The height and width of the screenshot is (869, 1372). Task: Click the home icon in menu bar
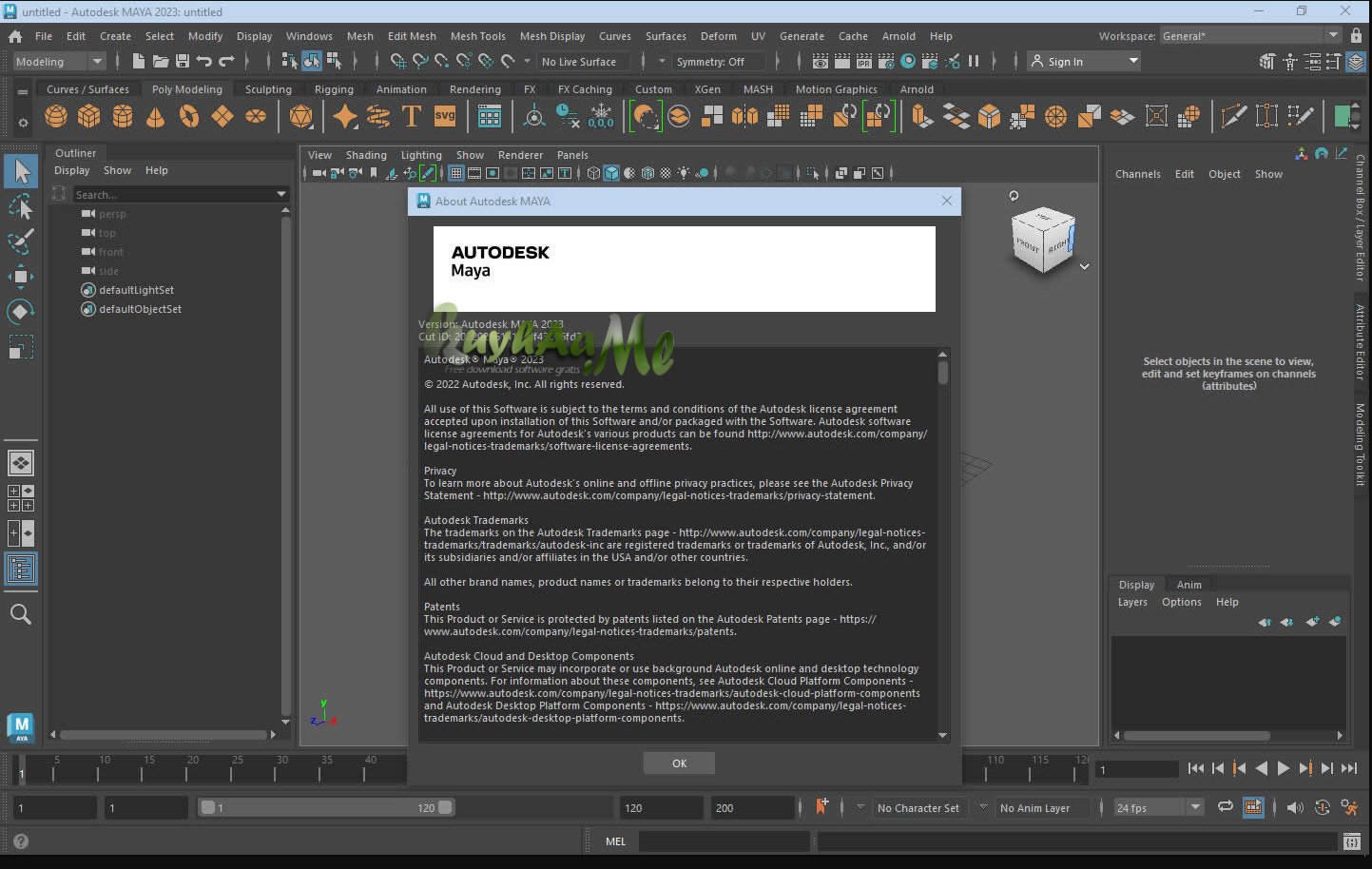[x=15, y=36]
